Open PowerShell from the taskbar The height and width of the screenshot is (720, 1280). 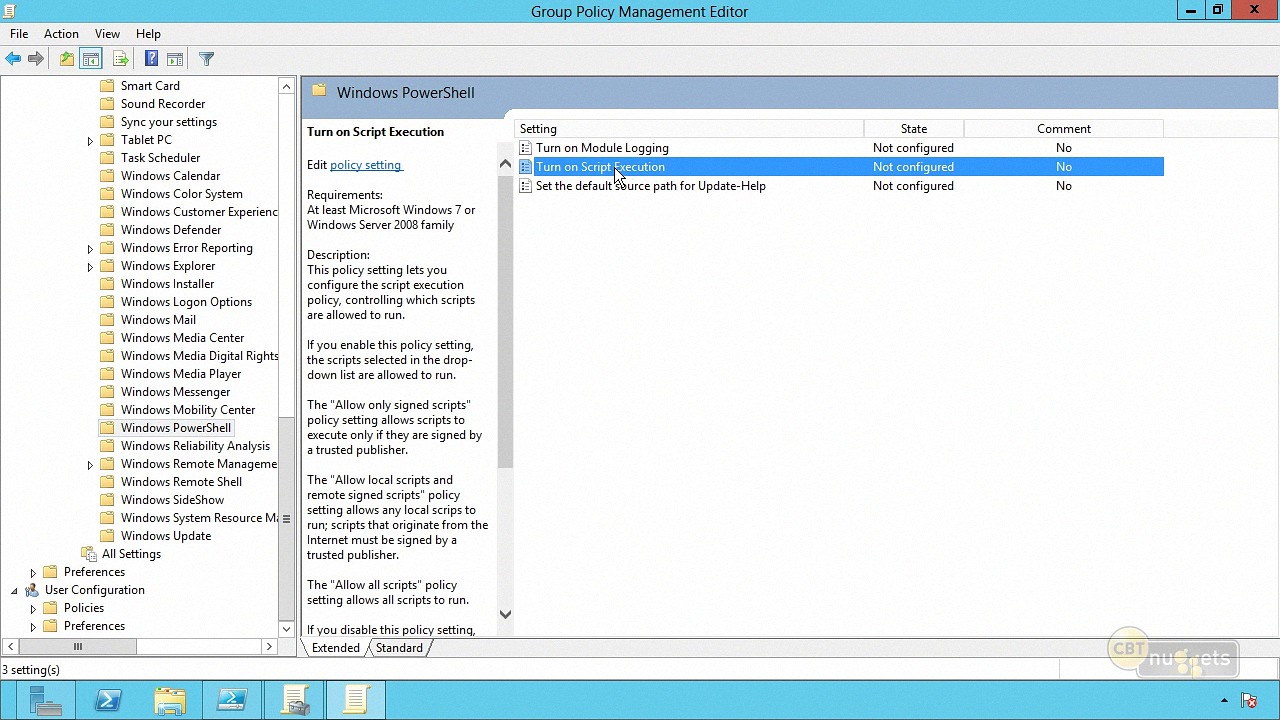point(108,700)
